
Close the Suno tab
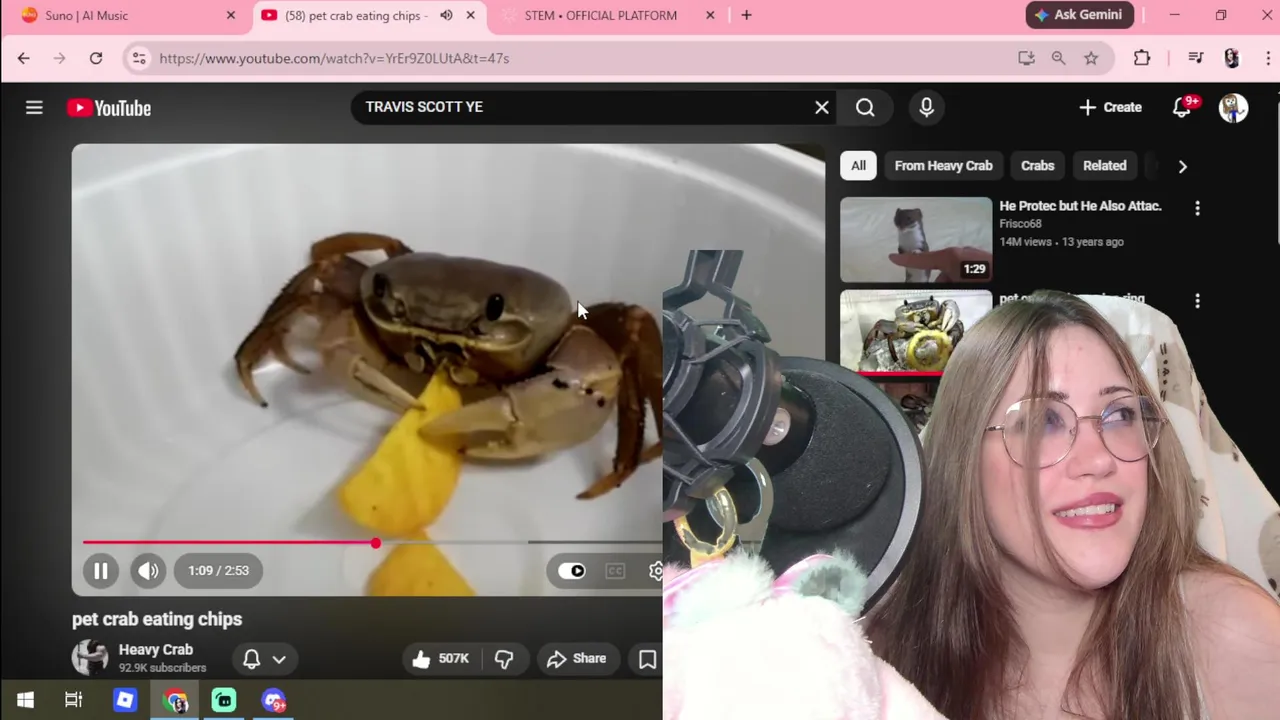[231, 15]
